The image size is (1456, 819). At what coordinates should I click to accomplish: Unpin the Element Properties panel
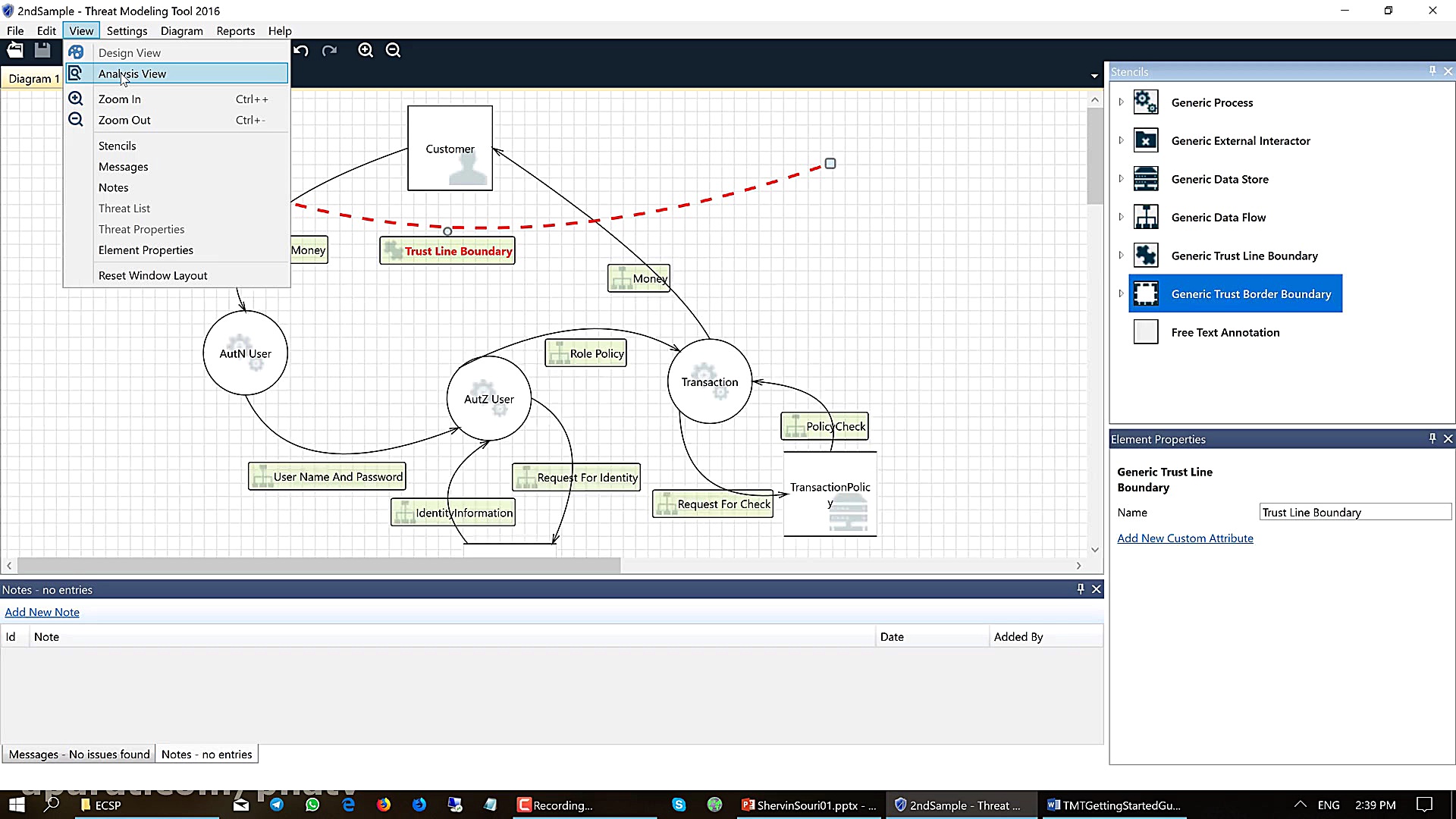click(1432, 438)
